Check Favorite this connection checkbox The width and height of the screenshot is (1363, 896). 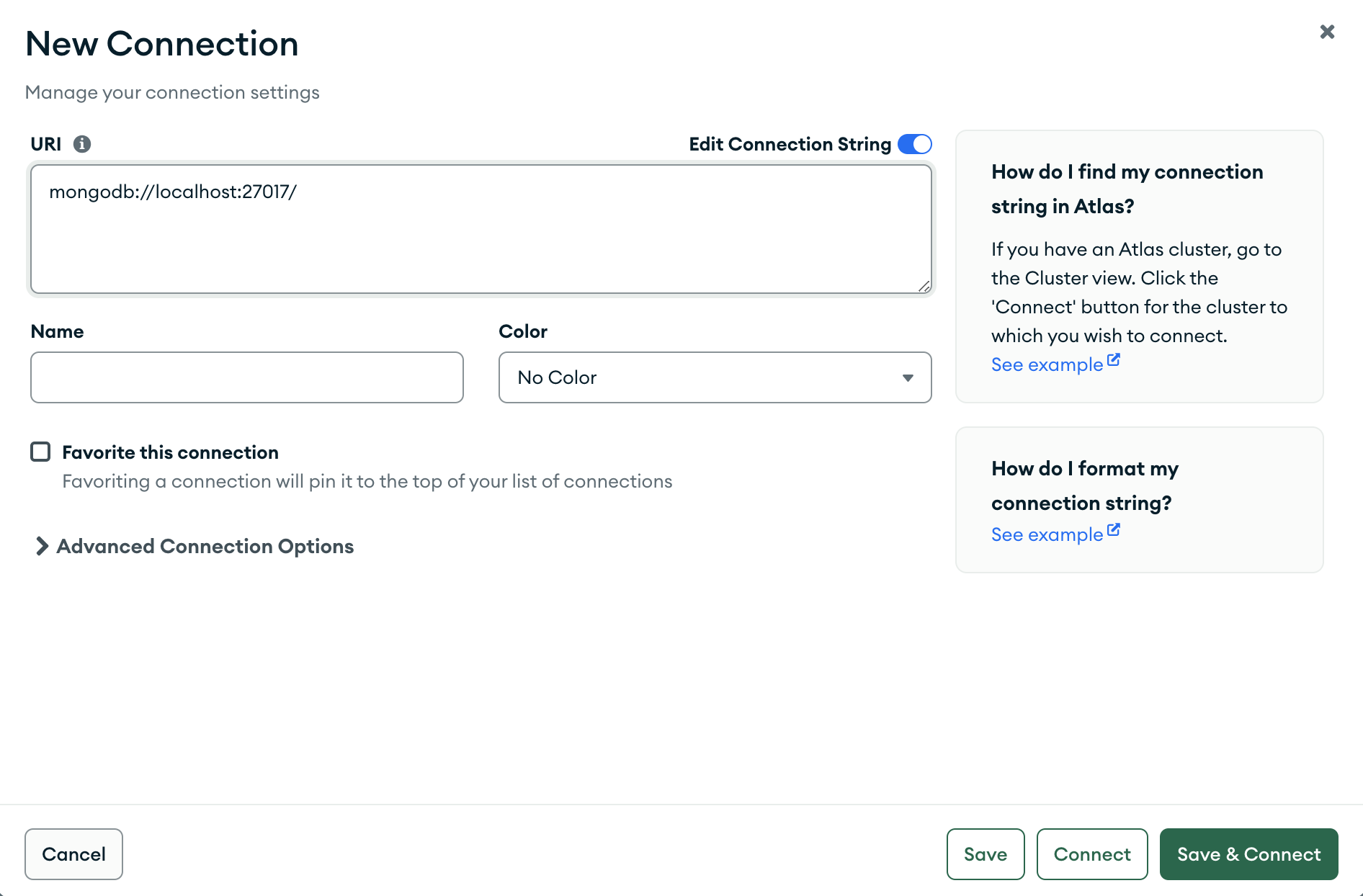coord(40,452)
